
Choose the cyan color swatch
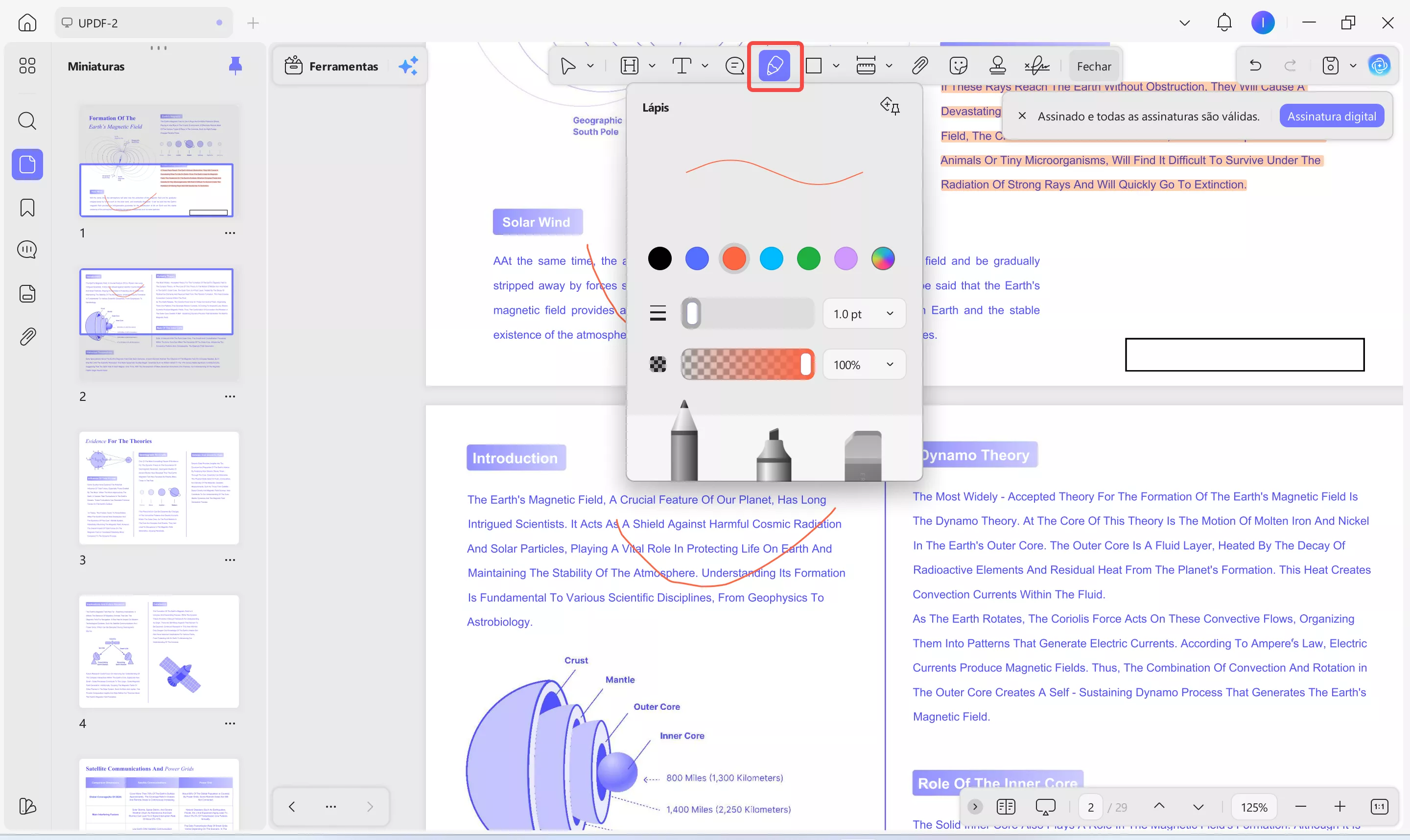click(x=772, y=258)
